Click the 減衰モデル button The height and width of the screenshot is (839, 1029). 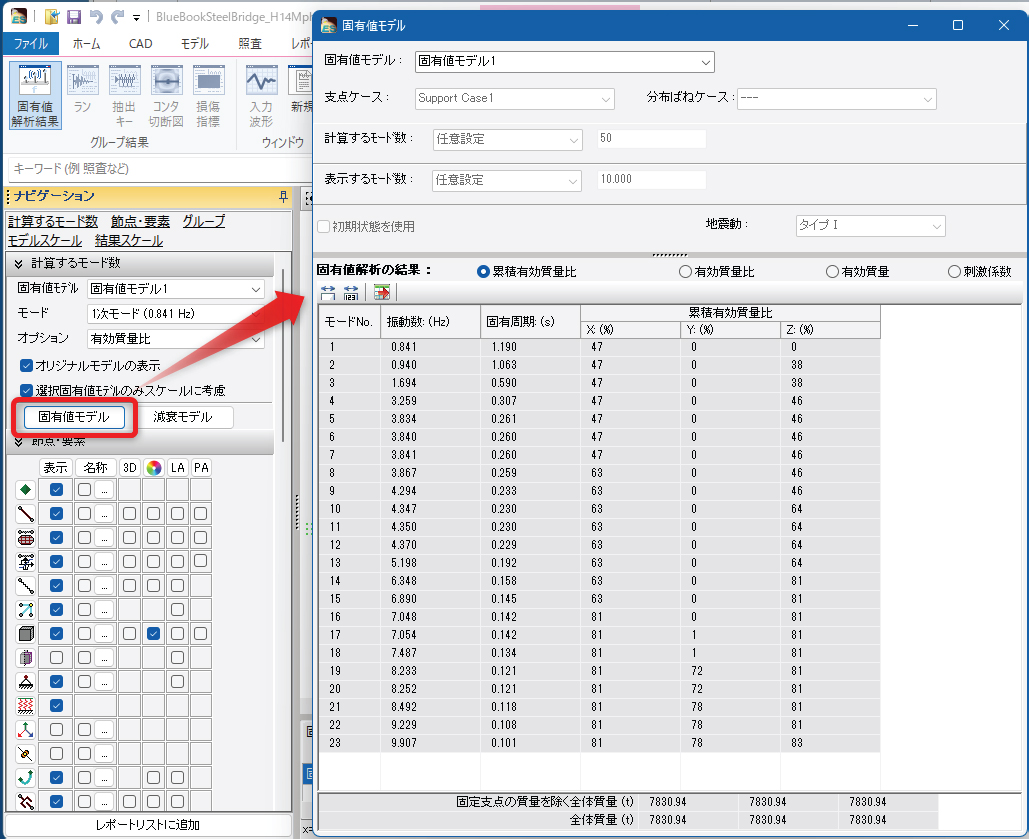tap(183, 417)
